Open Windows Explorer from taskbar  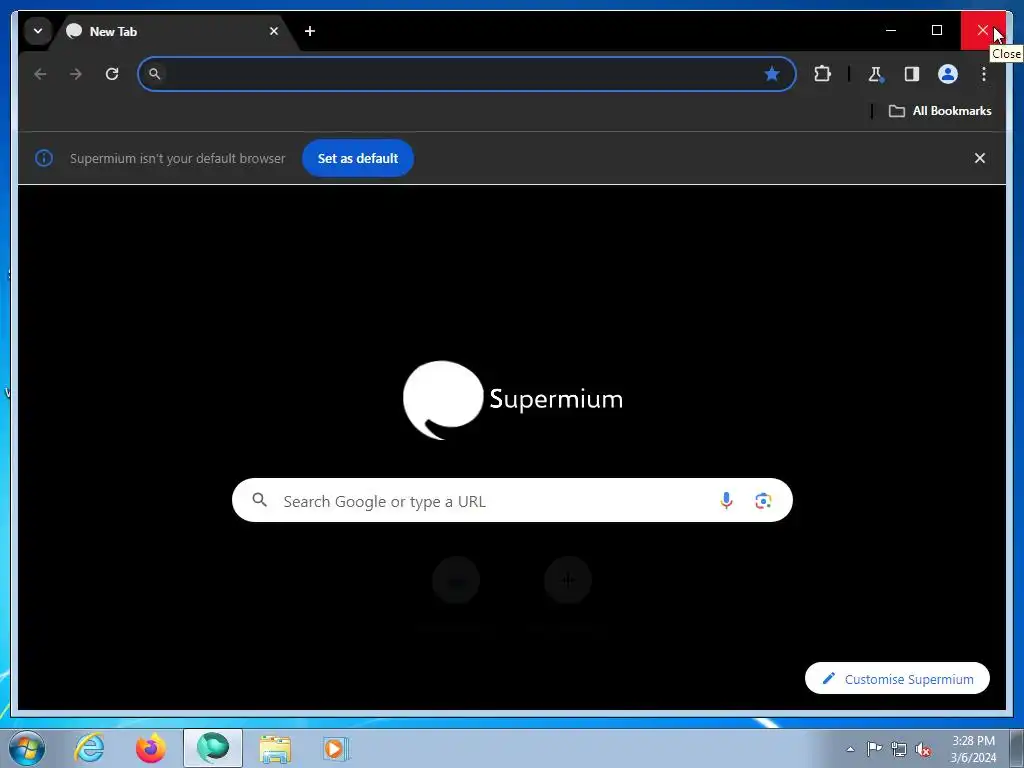pyautogui.click(x=275, y=748)
